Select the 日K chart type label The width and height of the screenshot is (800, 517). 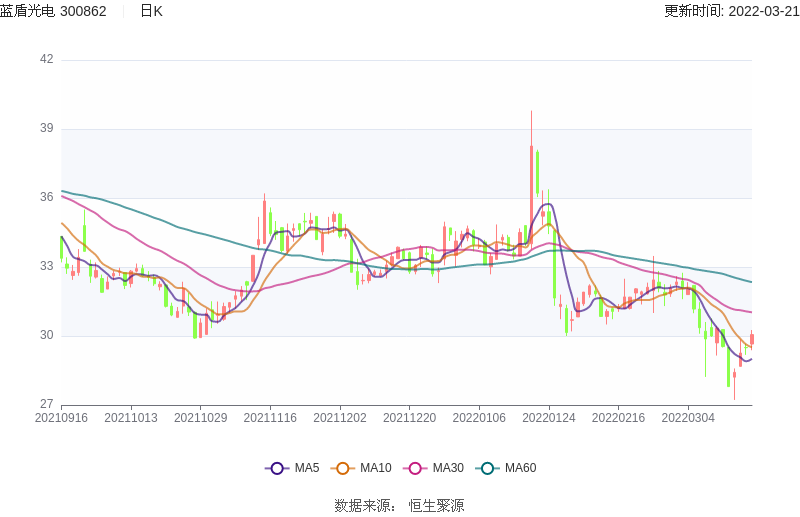[151, 11]
